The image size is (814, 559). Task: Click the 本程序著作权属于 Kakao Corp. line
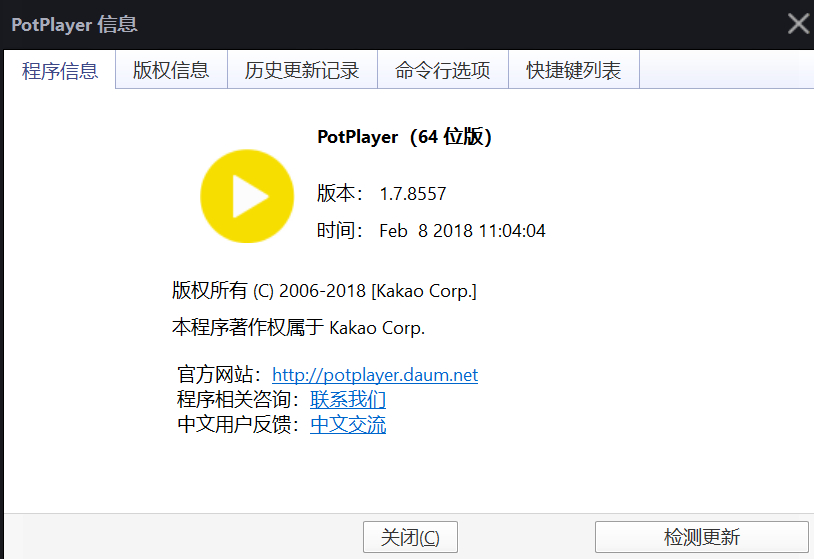point(299,328)
